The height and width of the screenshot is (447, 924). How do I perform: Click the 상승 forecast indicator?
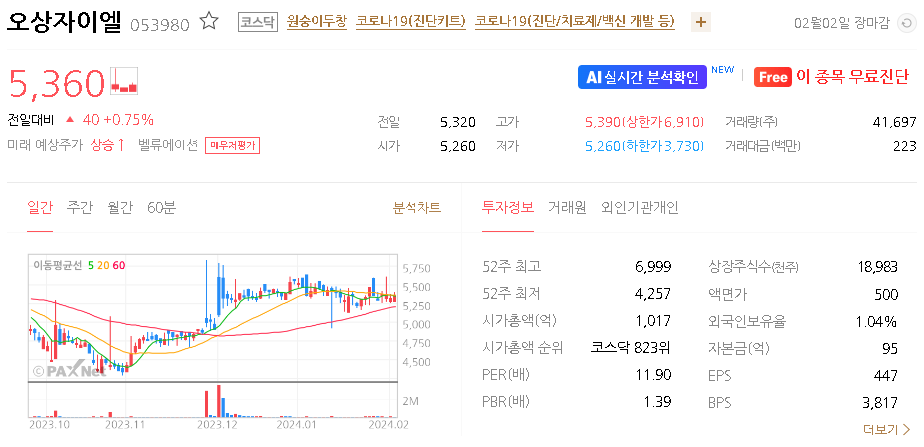(x=107, y=145)
